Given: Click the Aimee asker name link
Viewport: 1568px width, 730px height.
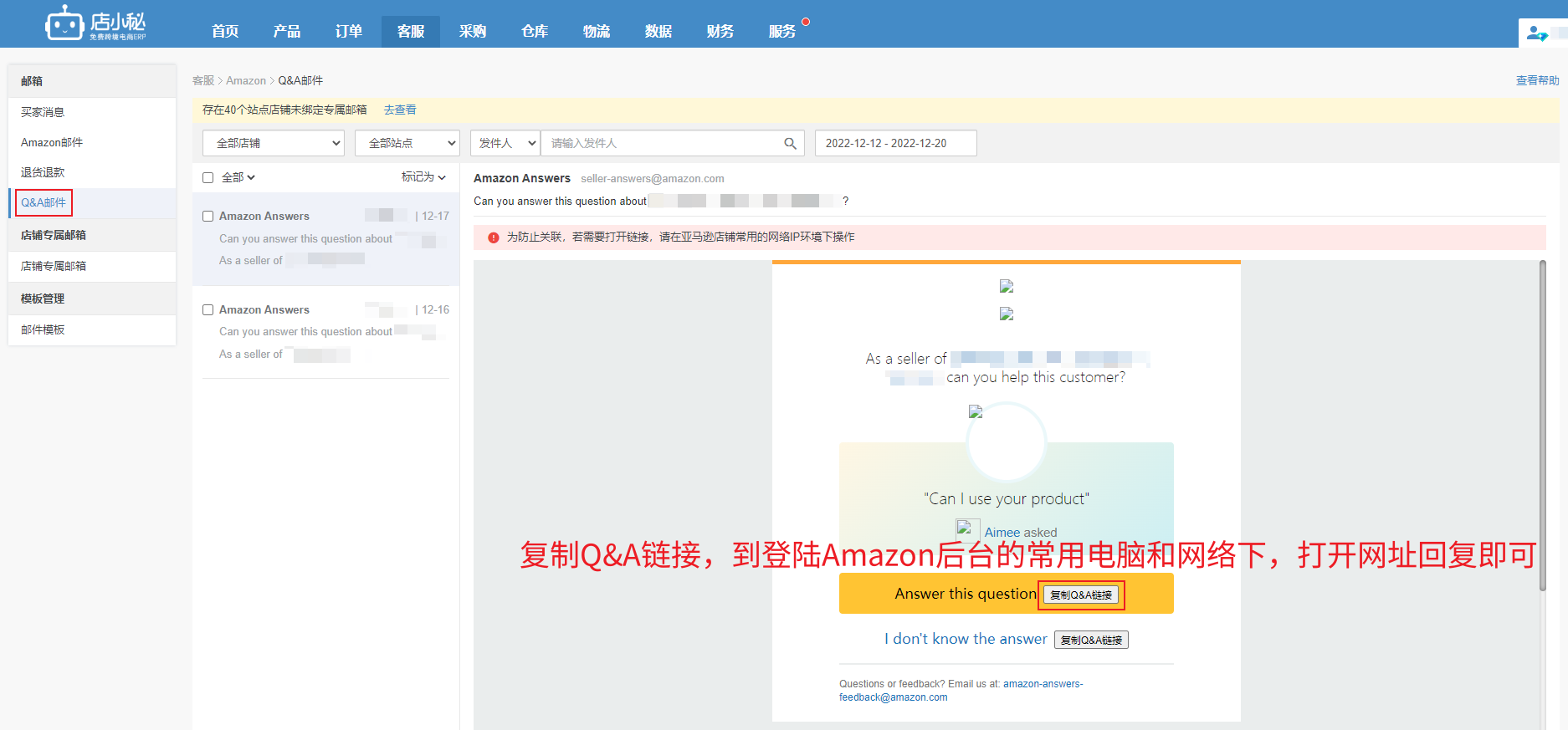Looking at the screenshot, I should (1002, 533).
